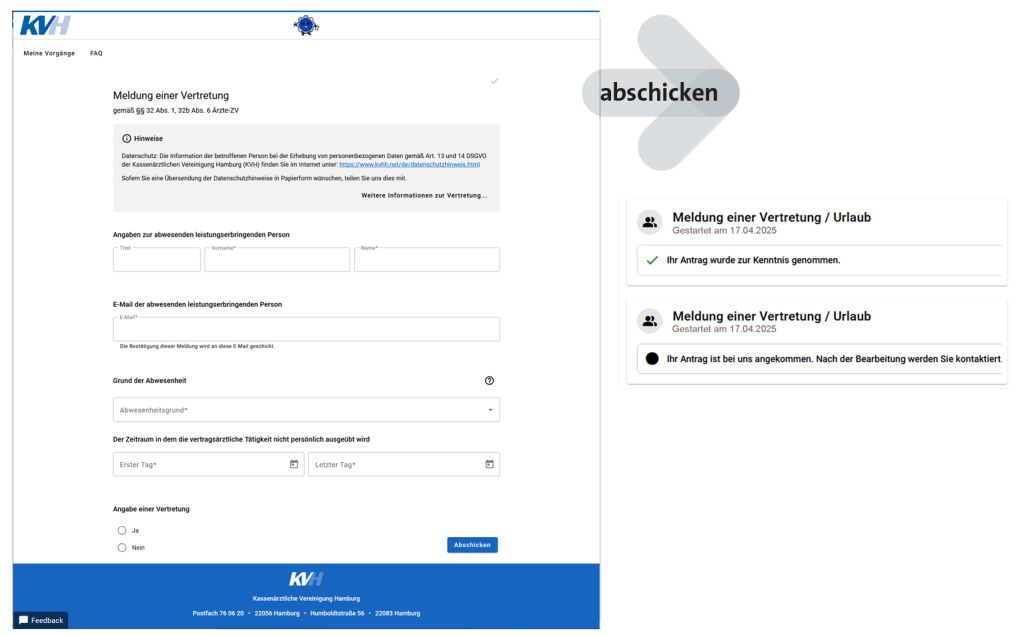The width and height of the screenshot is (1024, 635).
Task: Expand Weitere Informationen zur Vertretung
Action: click(424, 195)
